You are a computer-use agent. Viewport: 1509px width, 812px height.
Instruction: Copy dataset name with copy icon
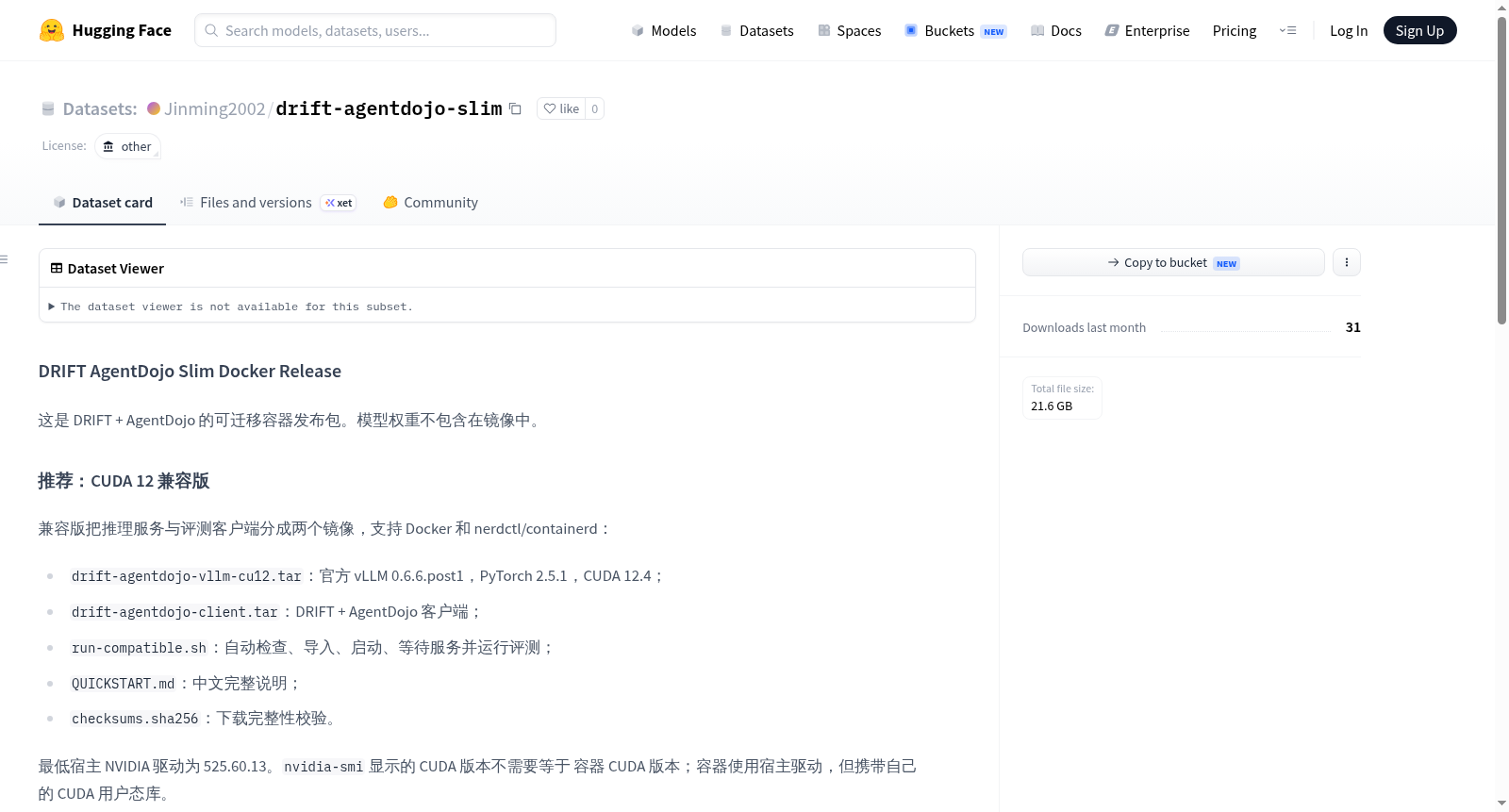(x=515, y=108)
